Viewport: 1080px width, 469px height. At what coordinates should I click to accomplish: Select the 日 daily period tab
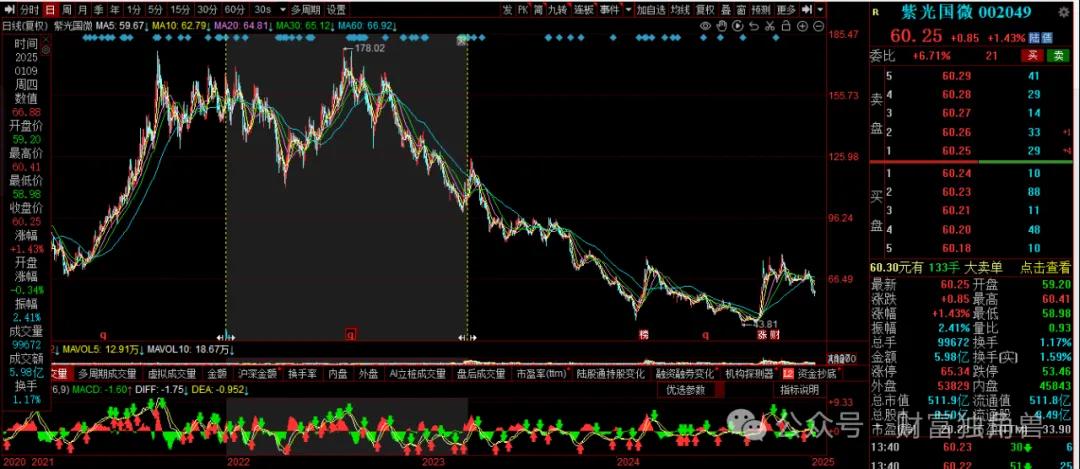pos(50,10)
